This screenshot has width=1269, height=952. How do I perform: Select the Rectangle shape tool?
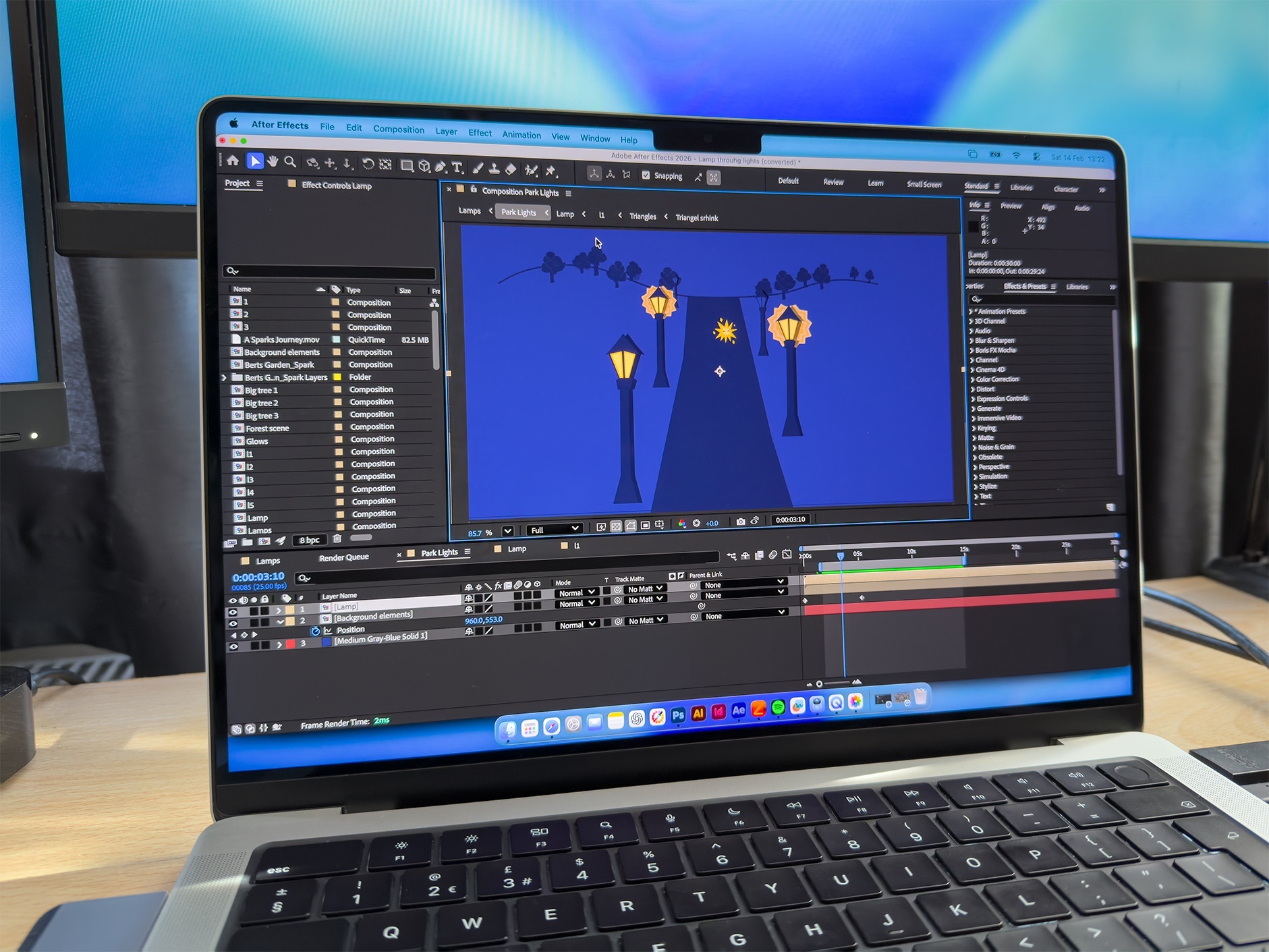pyautogui.click(x=407, y=165)
